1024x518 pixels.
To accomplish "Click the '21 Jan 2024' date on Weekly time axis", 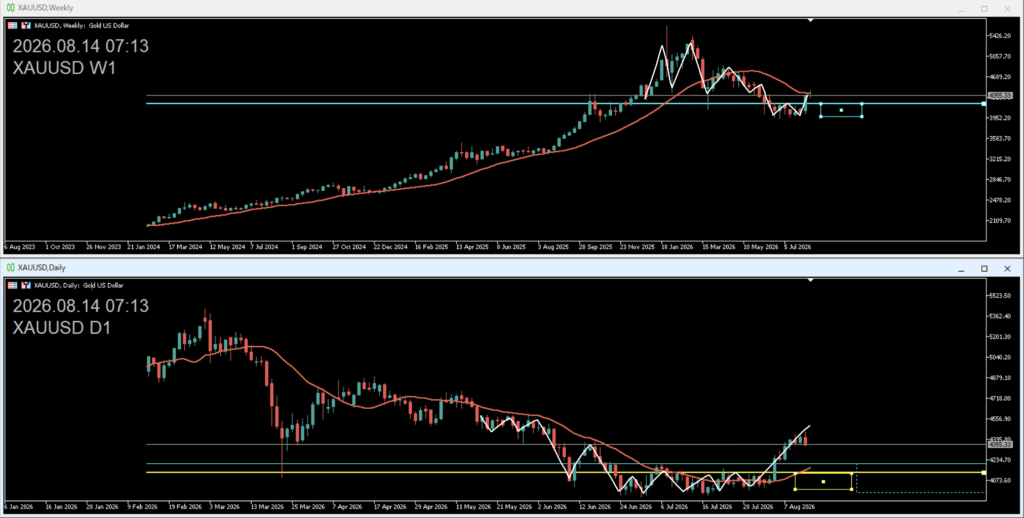I will 143,248.
